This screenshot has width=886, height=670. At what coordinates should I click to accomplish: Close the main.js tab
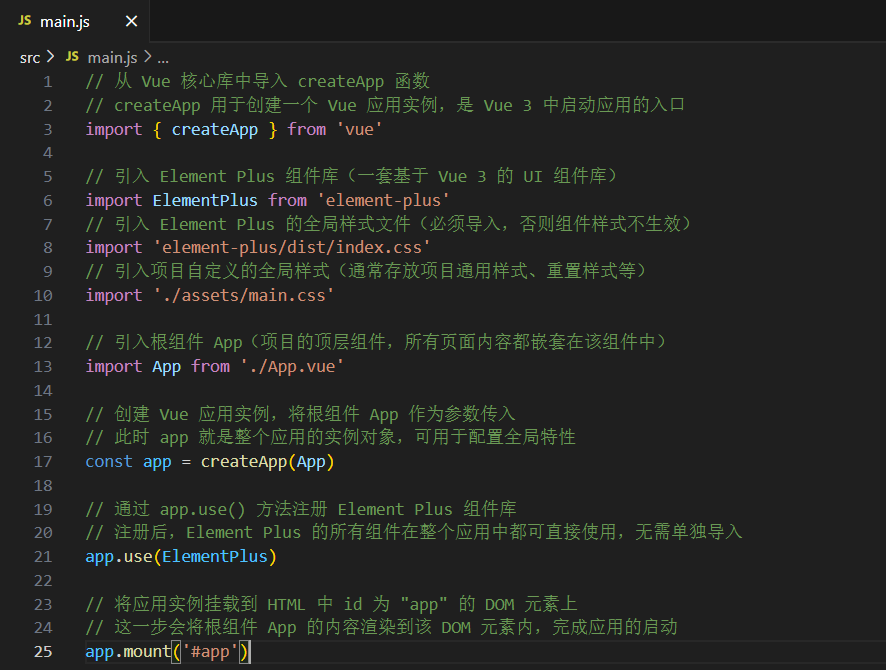tap(131, 21)
